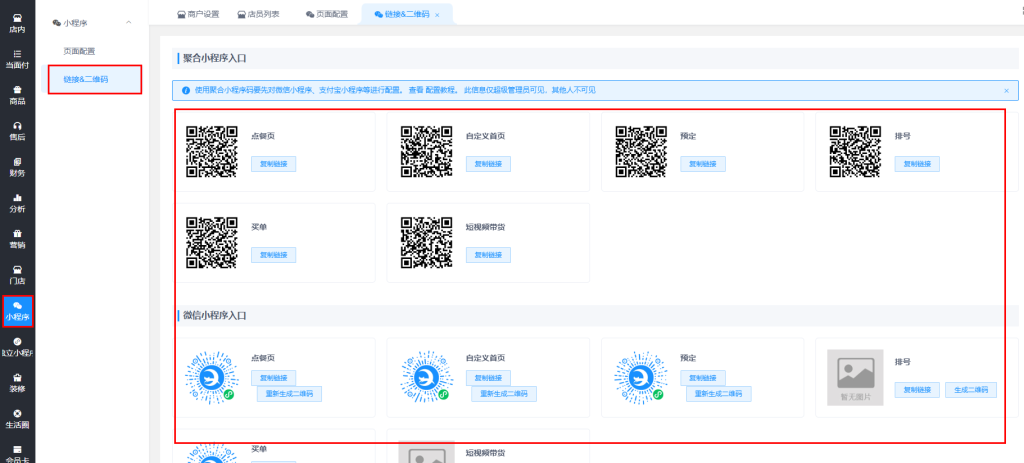Click the aggregated 自定义首页 QR code image
This screenshot has height=463, width=1024.
click(x=426, y=151)
